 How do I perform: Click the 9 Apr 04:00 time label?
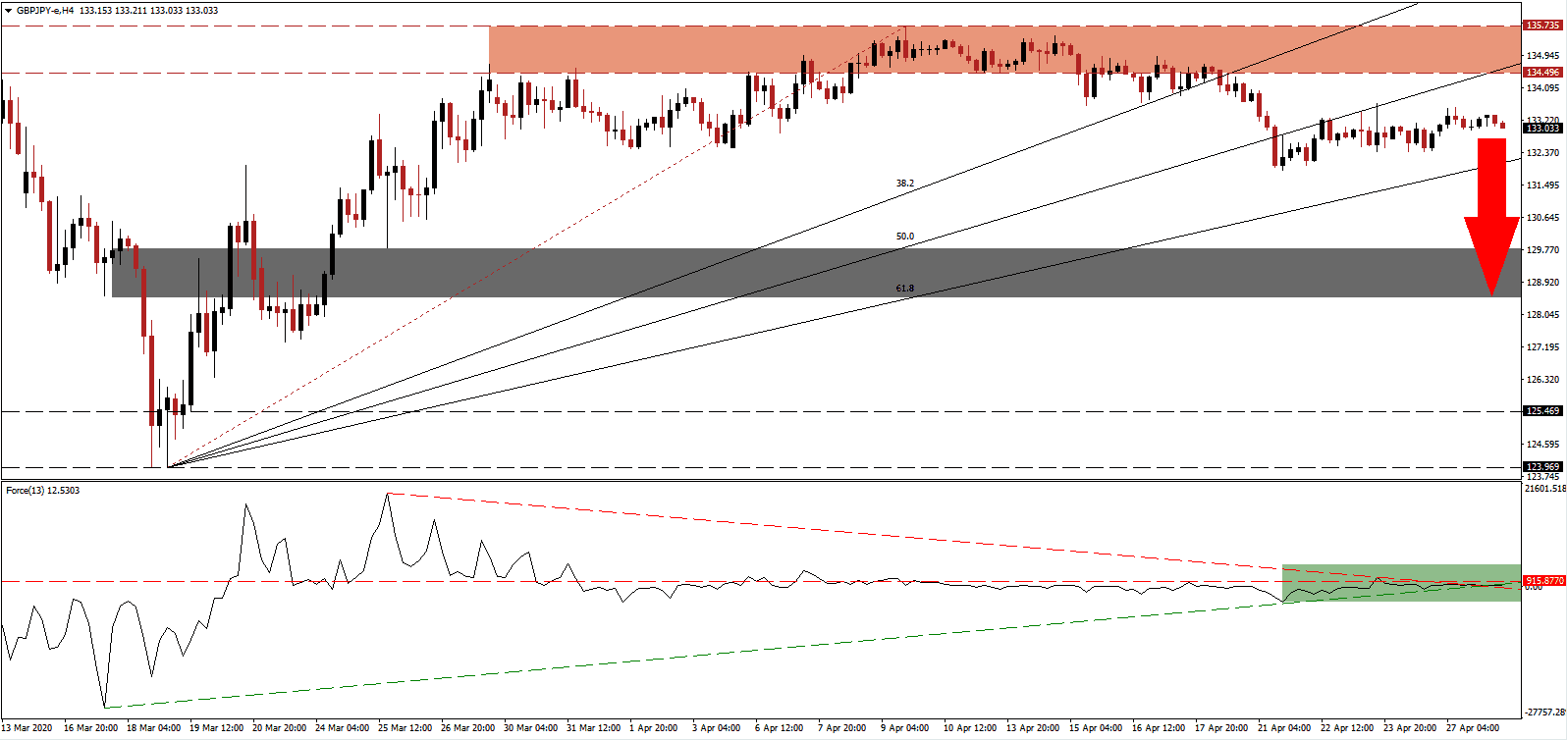pyautogui.click(x=904, y=728)
